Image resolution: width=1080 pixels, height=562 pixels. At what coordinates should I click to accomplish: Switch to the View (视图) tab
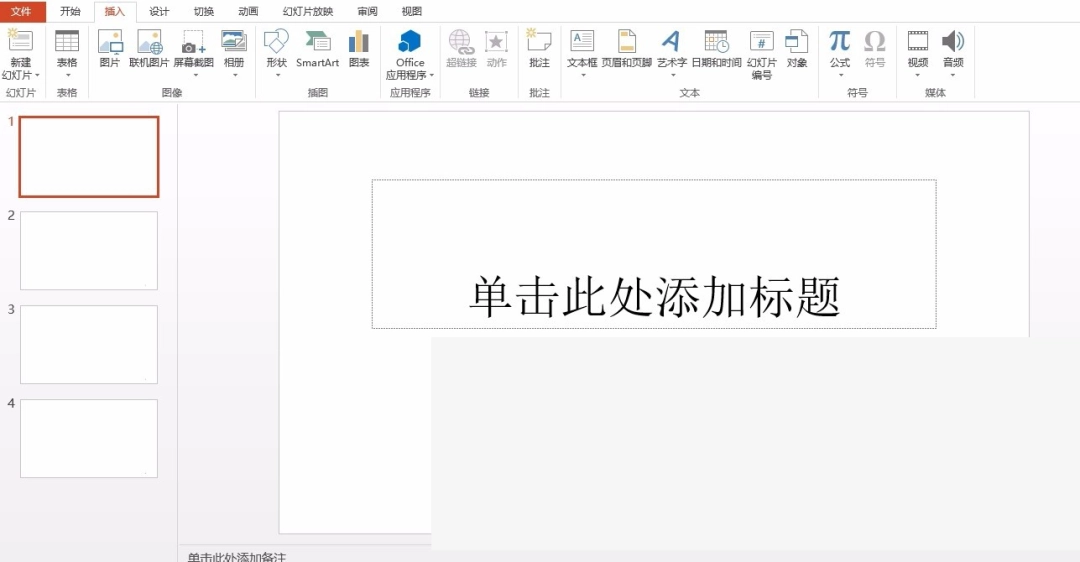point(412,11)
